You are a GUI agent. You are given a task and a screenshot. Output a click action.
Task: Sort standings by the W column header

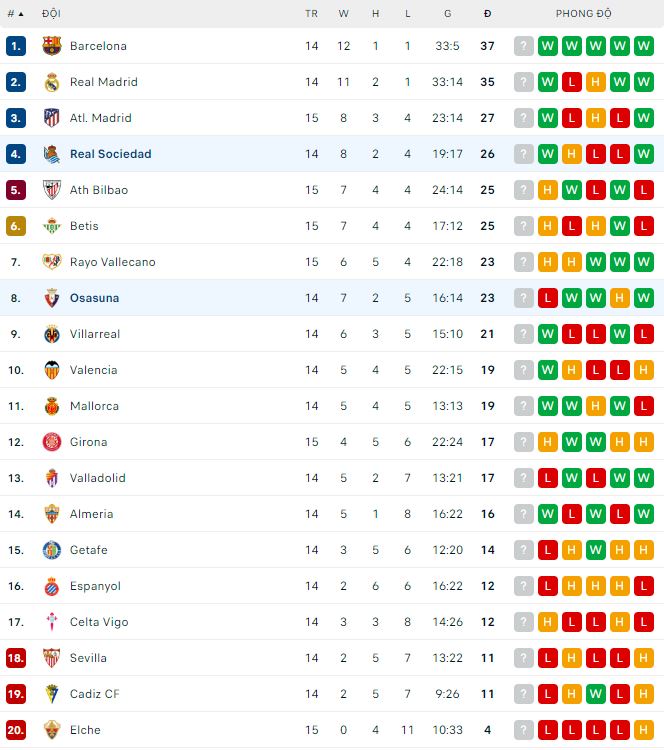click(x=343, y=14)
